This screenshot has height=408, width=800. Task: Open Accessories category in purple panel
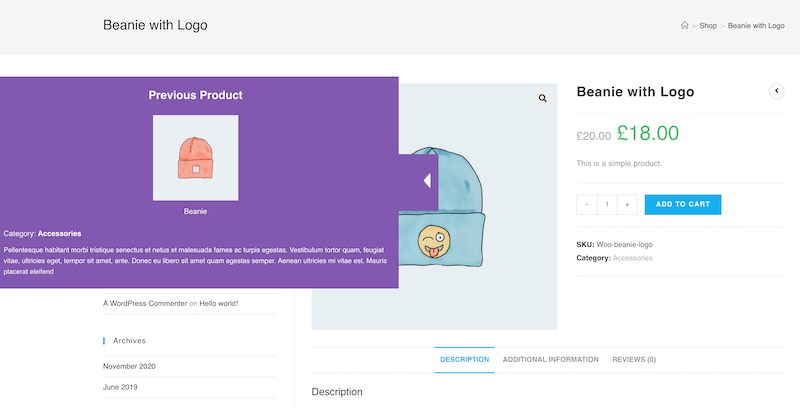click(x=59, y=234)
